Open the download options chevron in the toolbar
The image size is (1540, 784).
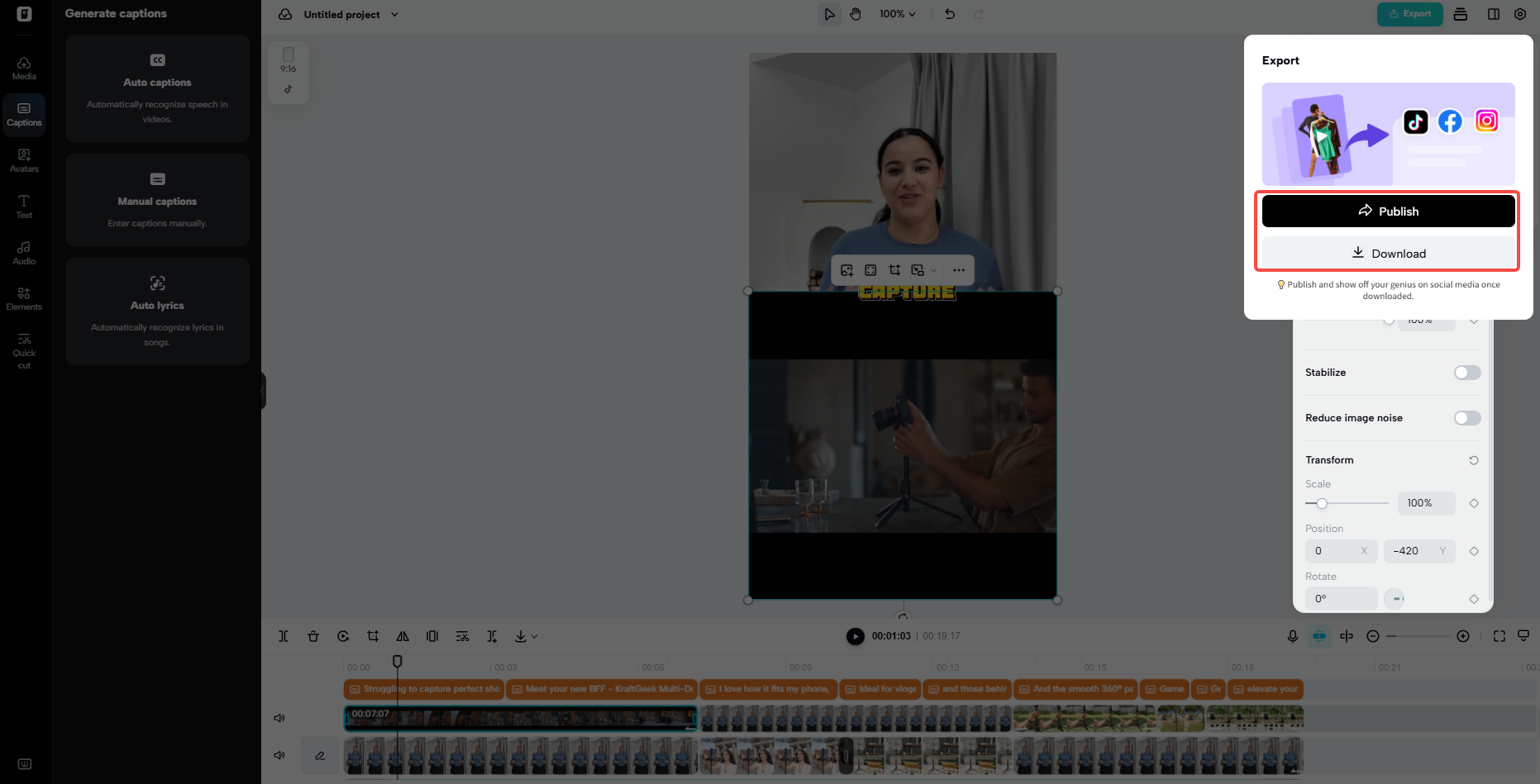(x=533, y=636)
